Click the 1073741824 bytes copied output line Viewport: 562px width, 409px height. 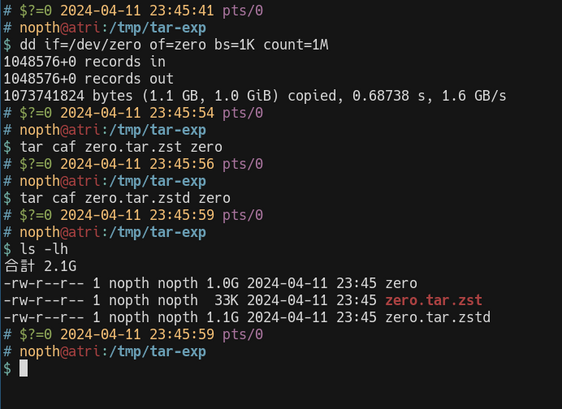pyautogui.click(x=255, y=96)
